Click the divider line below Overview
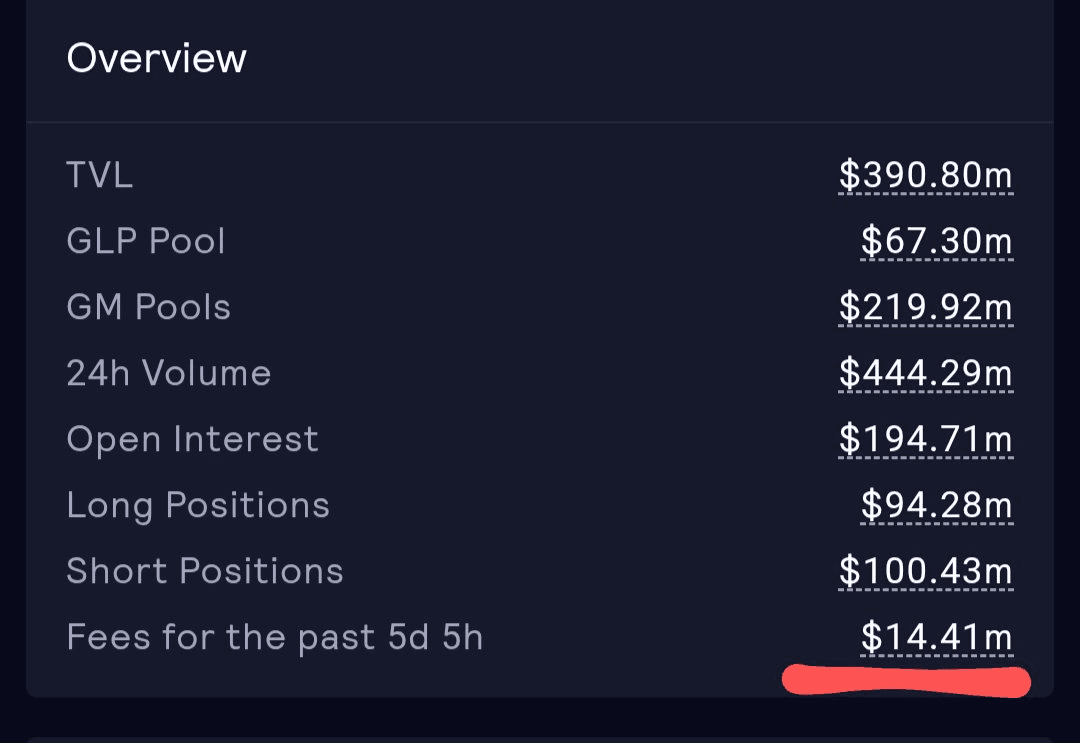 pyautogui.click(x=540, y=123)
